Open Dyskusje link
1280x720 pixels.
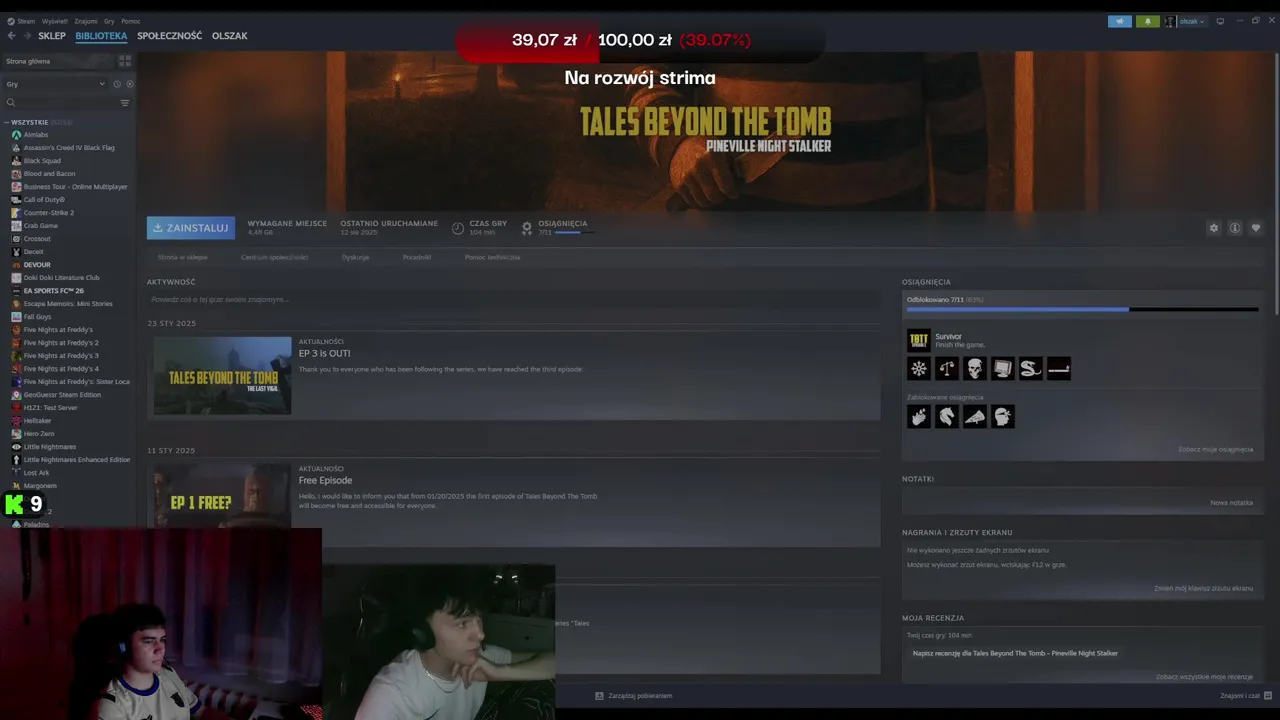point(355,257)
